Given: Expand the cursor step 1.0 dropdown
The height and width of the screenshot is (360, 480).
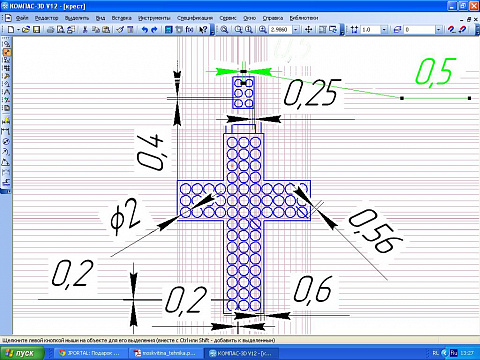Looking at the screenshot, I should point(384,30).
